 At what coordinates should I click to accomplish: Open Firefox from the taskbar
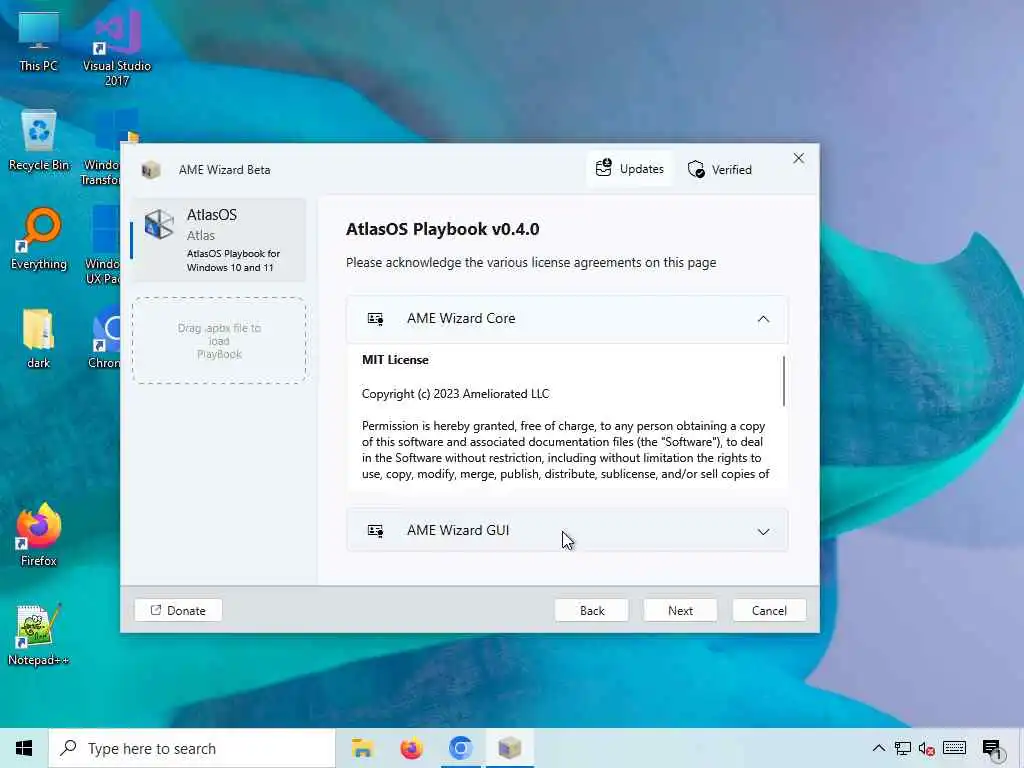point(411,748)
